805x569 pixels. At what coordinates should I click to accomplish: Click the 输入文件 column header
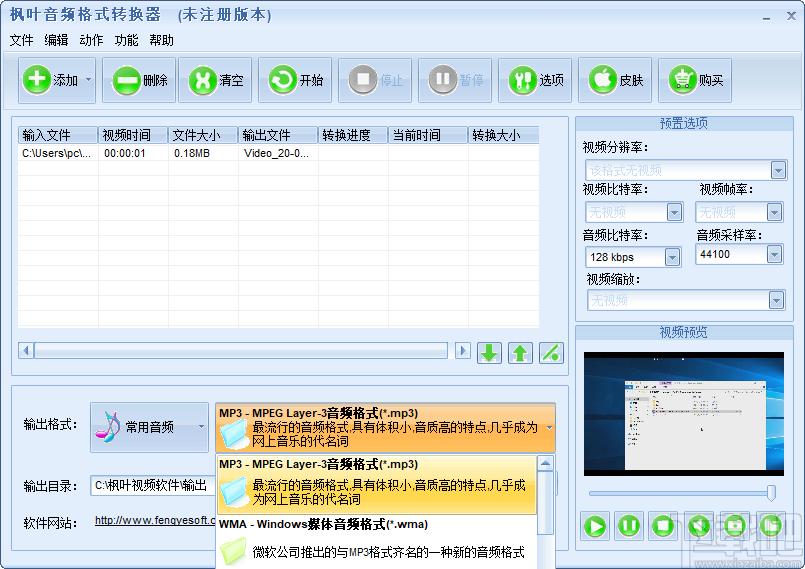58,135
